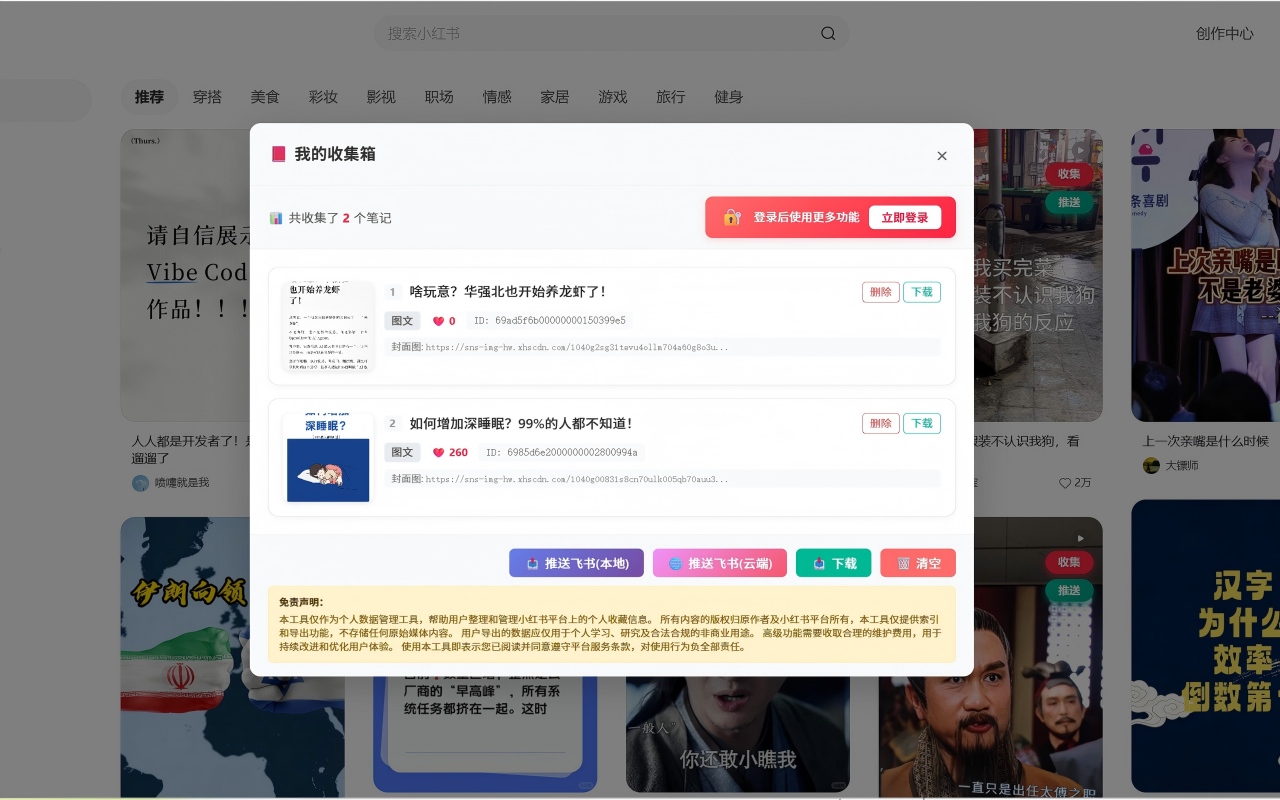1280x800 pixels.
Task: Click the chart icon beside 共收集了
Action: 276,218
